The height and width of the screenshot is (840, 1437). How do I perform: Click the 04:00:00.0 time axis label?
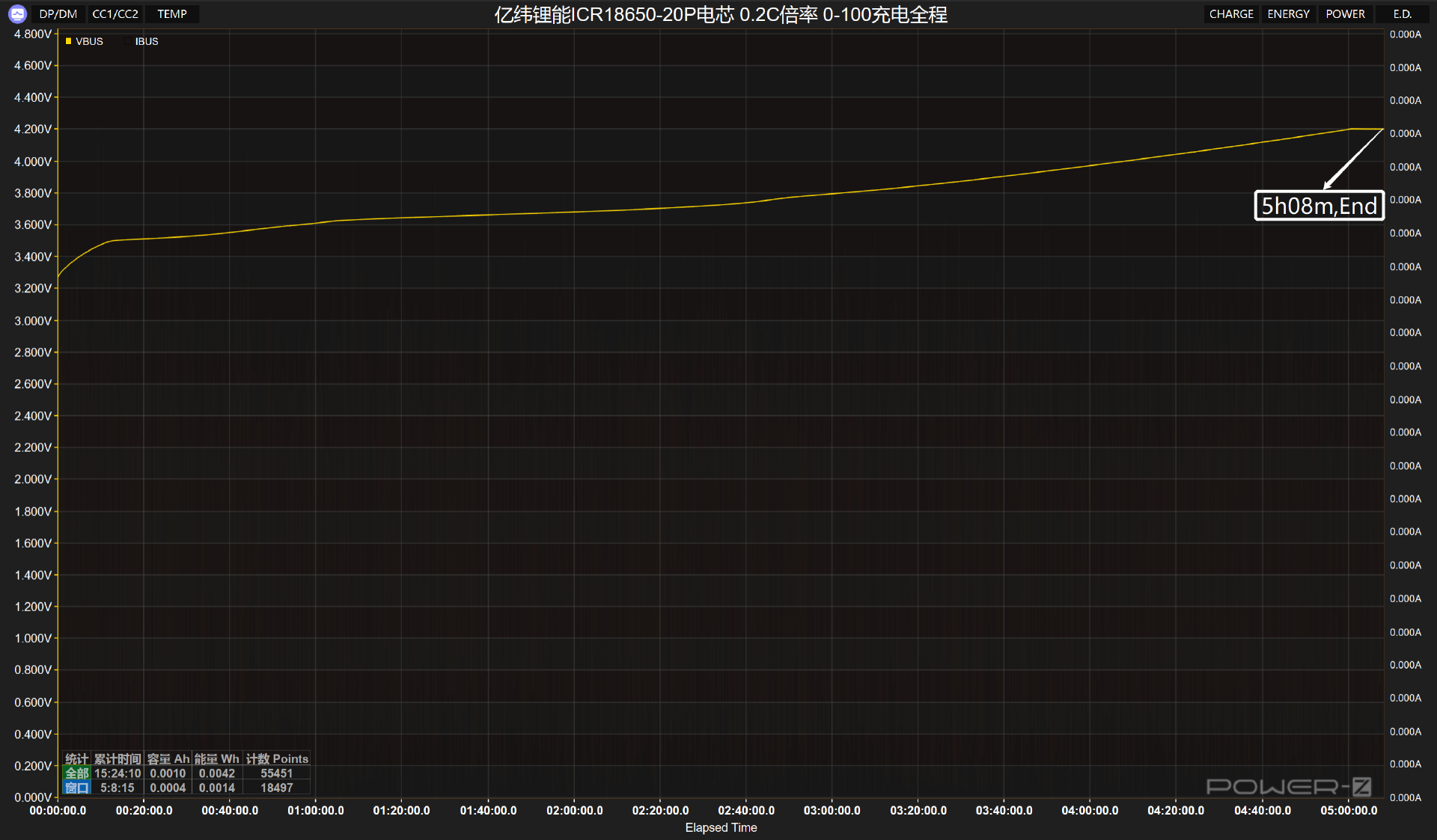pos(1090,810)
